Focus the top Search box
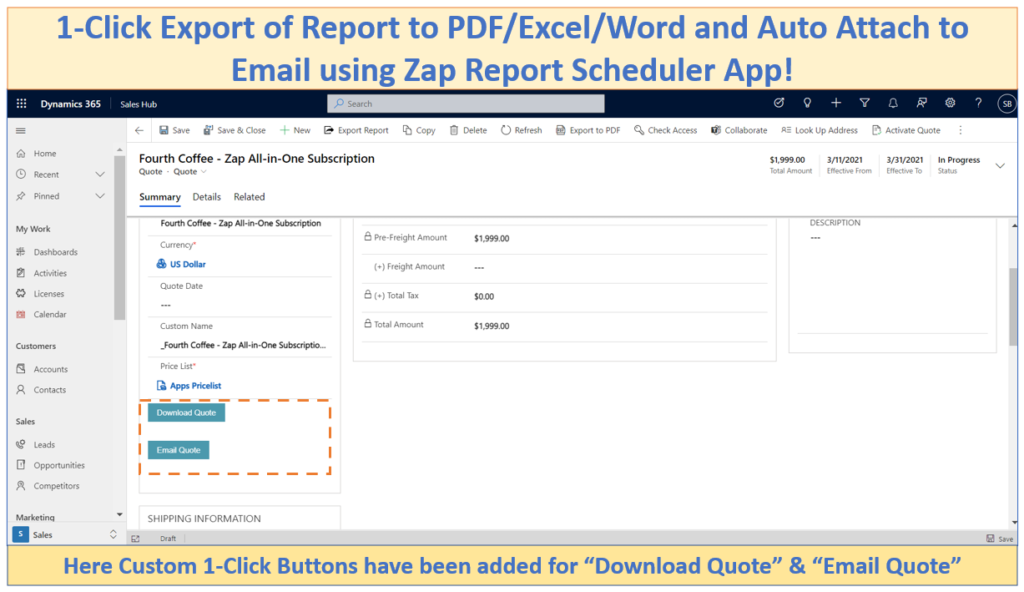Viewport: 1024px width, 592px height. click(466, 103)
